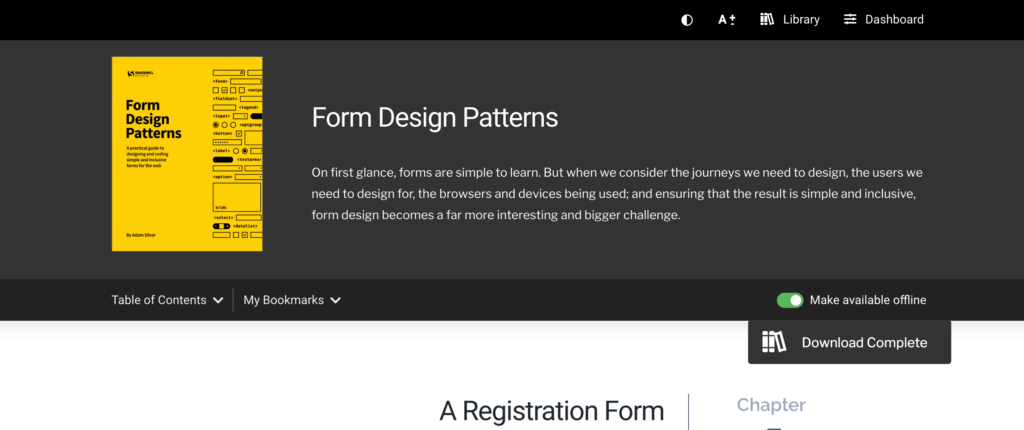Open the My Bookmarks menu label
Viewport: 1024px width, 430px height.
click(x=283, y=300)
